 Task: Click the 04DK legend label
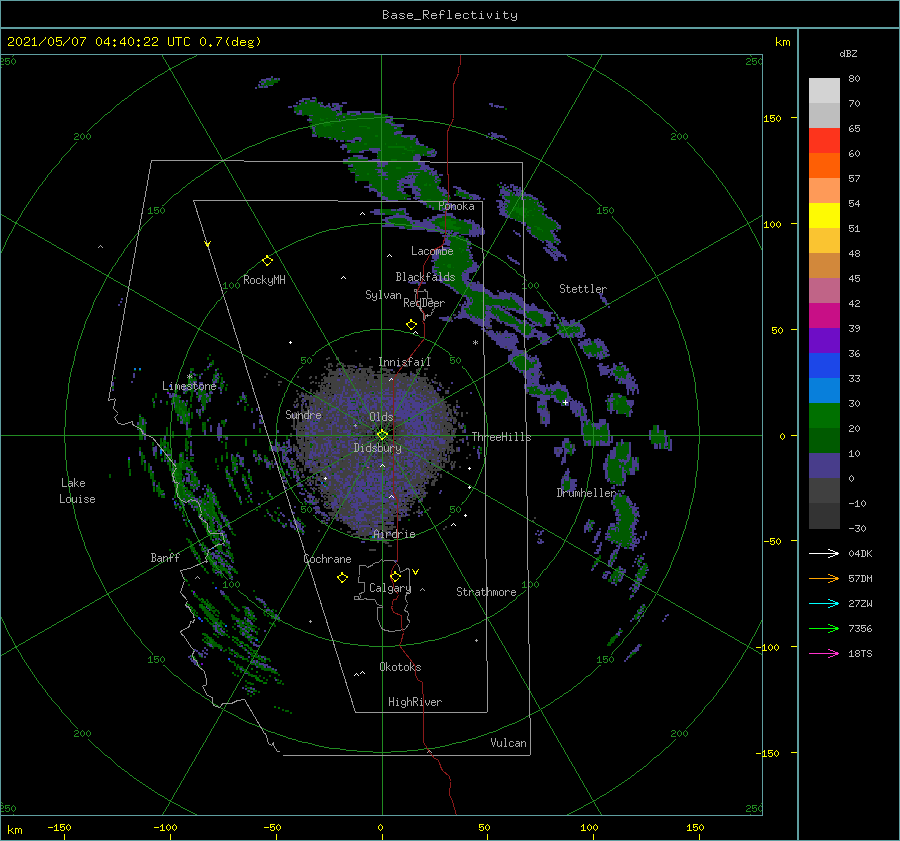pos(860,554)
